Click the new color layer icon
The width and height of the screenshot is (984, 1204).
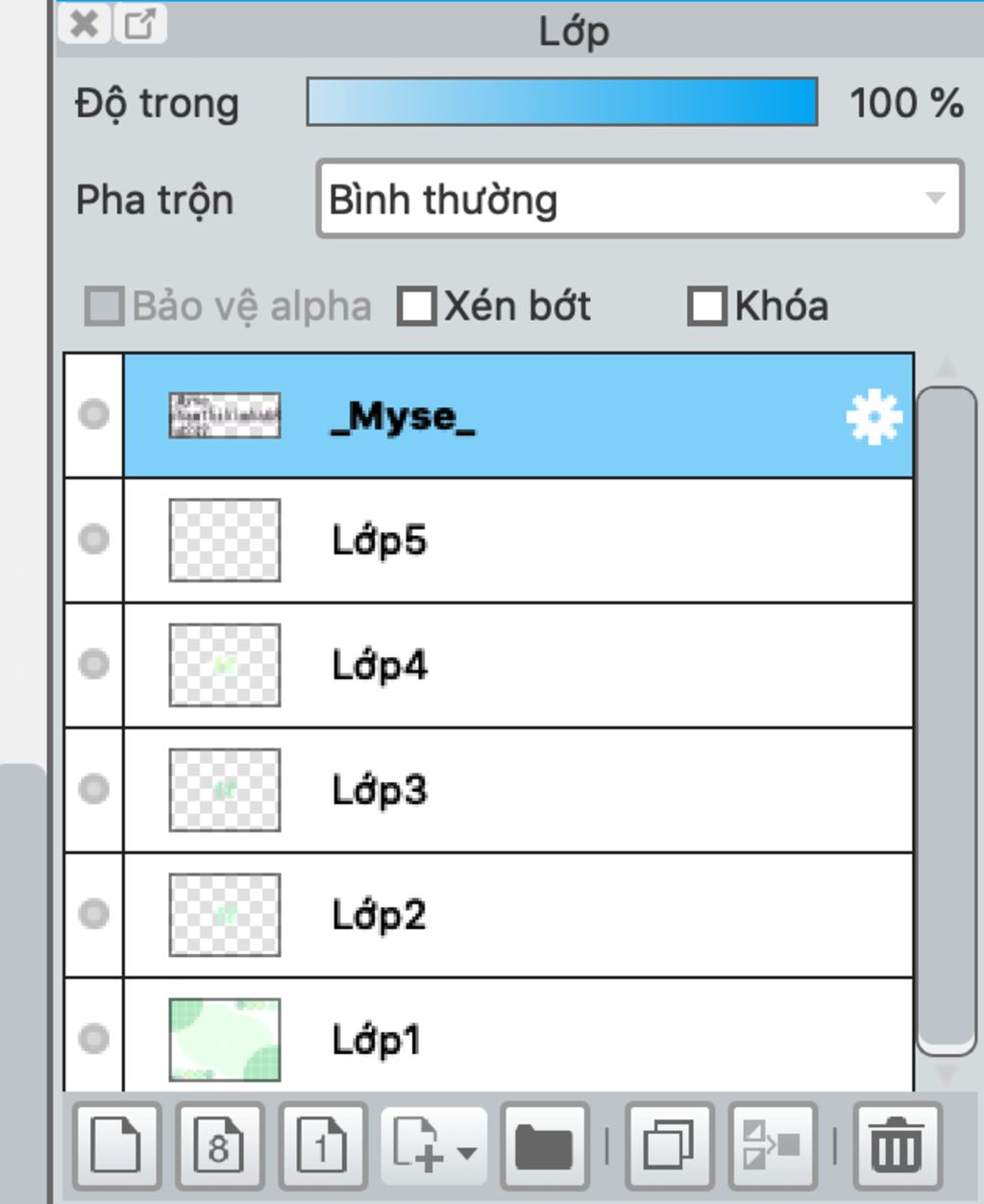[116, 1145]
